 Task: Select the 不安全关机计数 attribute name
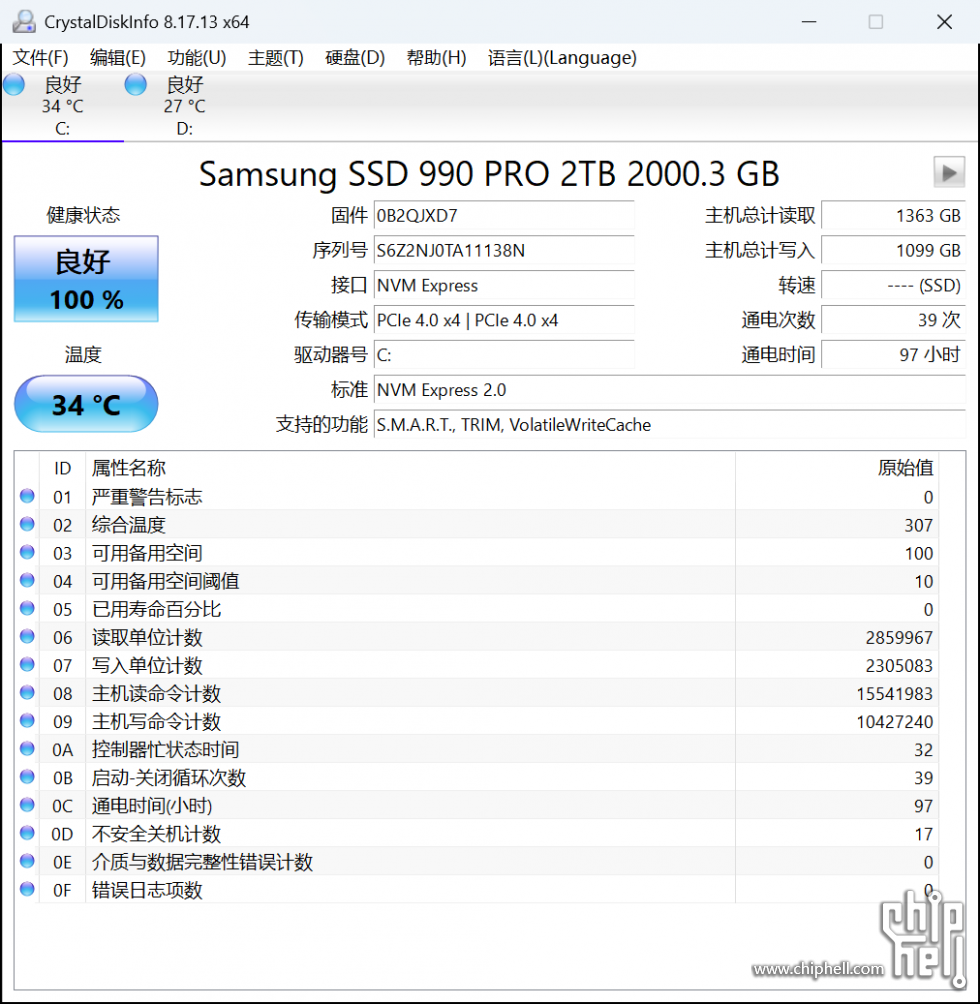(156, 834)
